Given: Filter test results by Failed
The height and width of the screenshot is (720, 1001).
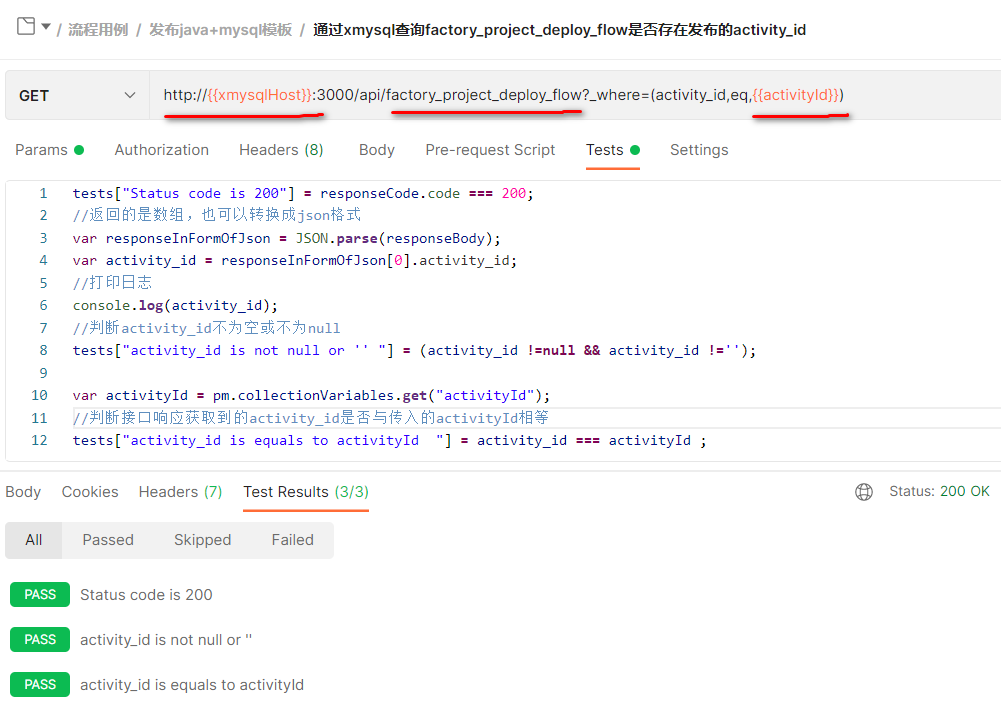Looking at the screenshot, I should (293, 540).
